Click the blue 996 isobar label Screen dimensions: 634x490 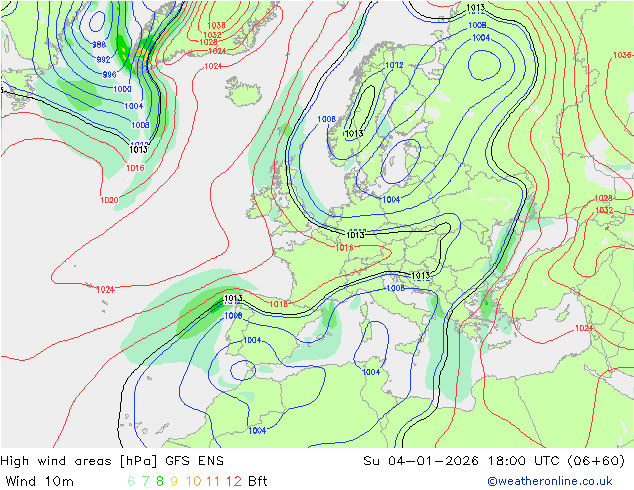pyautogui.click(x=109, y=74)
